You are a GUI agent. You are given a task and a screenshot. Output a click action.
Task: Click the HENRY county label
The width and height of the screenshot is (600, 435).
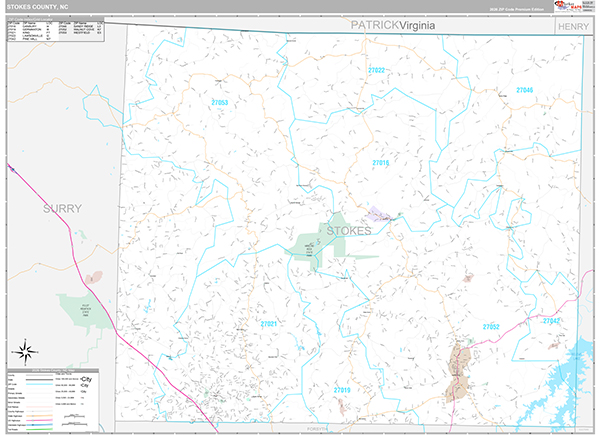[x=573, y=27]
